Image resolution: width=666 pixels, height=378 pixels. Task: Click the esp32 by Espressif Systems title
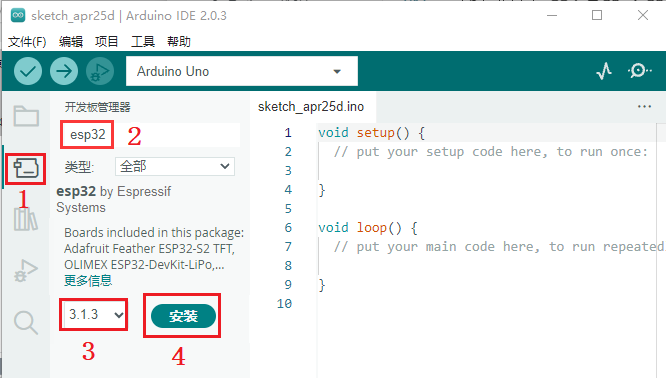tap(113, 199)
